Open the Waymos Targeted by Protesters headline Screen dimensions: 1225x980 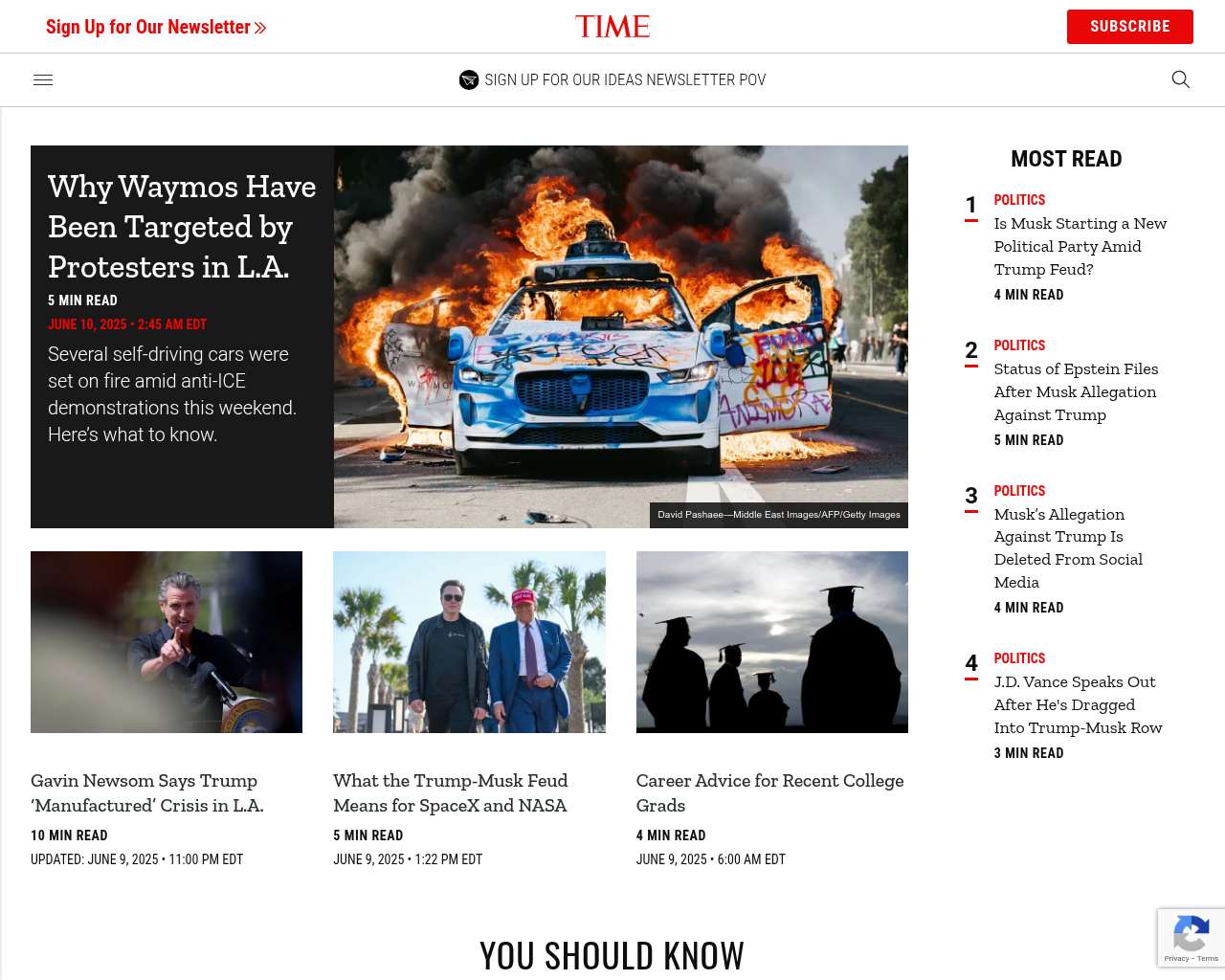tap(182, 227)
